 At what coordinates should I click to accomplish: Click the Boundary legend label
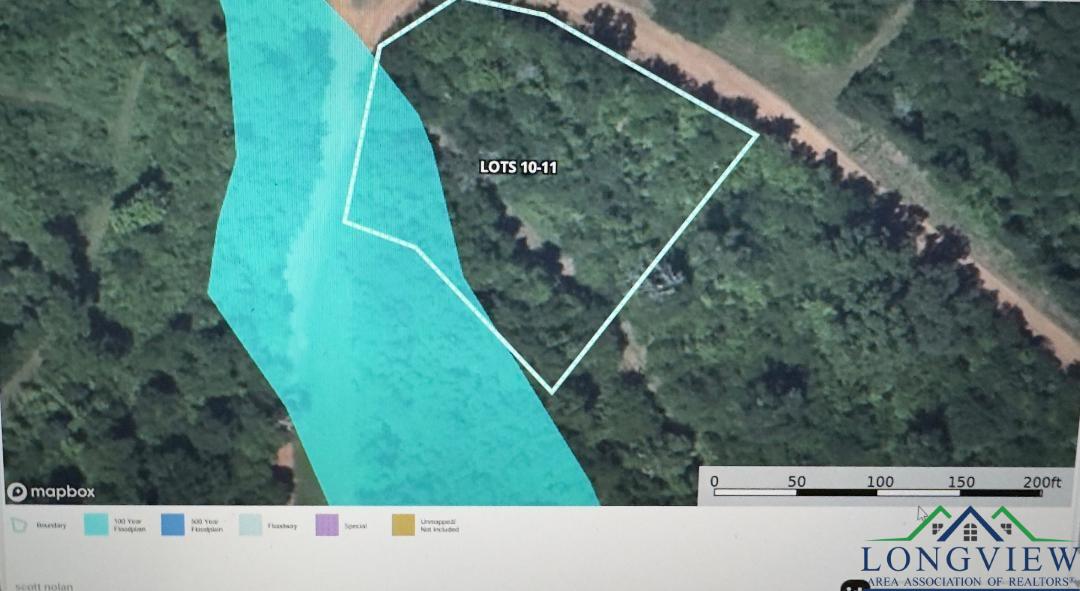54,525
